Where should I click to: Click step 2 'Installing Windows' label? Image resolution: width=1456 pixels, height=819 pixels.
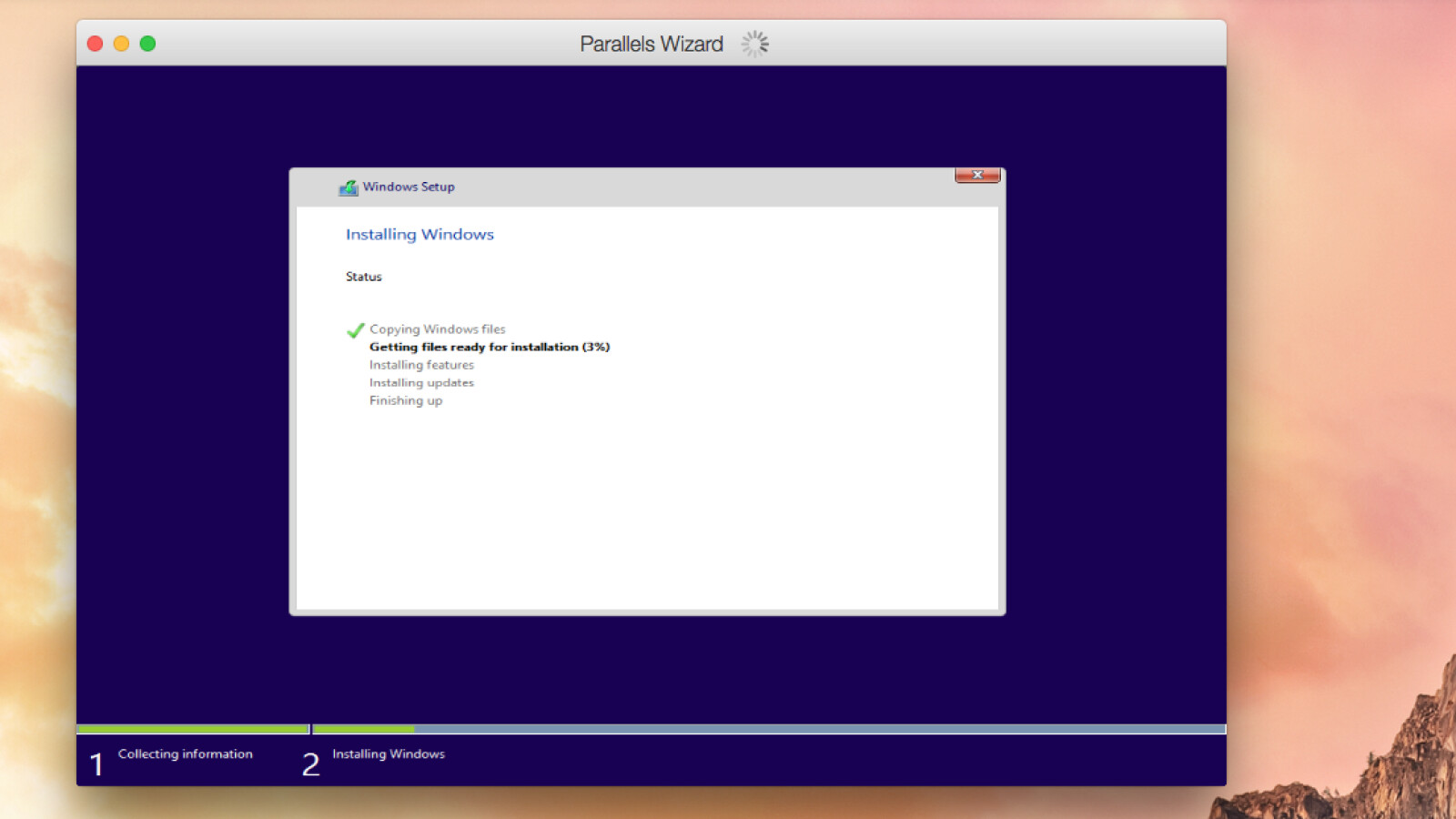[389, 754]
